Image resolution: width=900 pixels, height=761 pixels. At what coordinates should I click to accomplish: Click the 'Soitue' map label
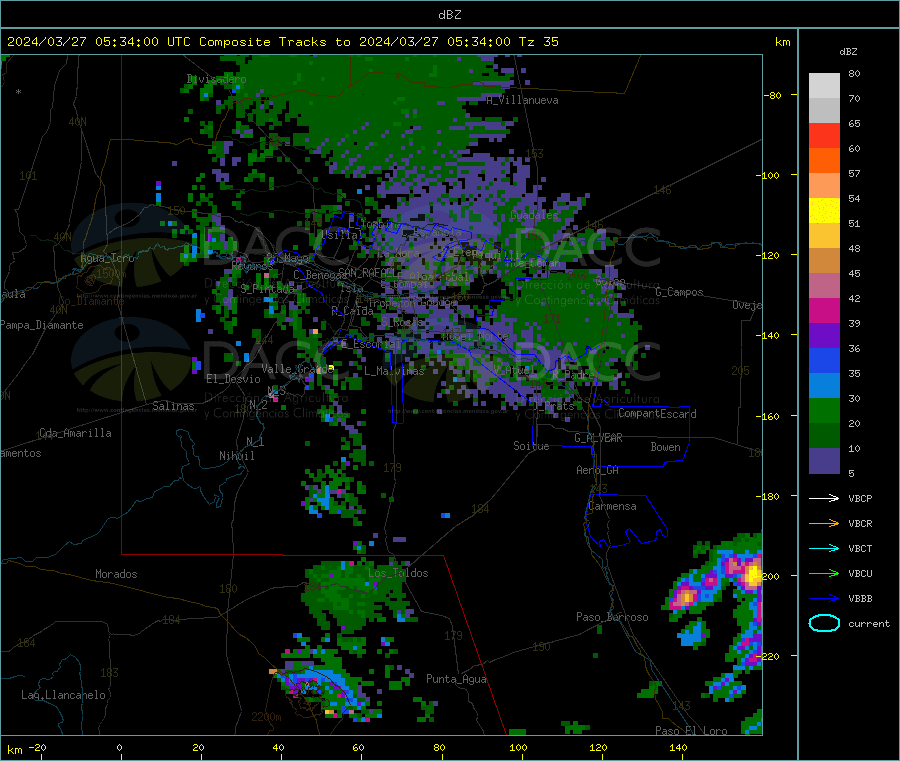(x=531, y=446)
